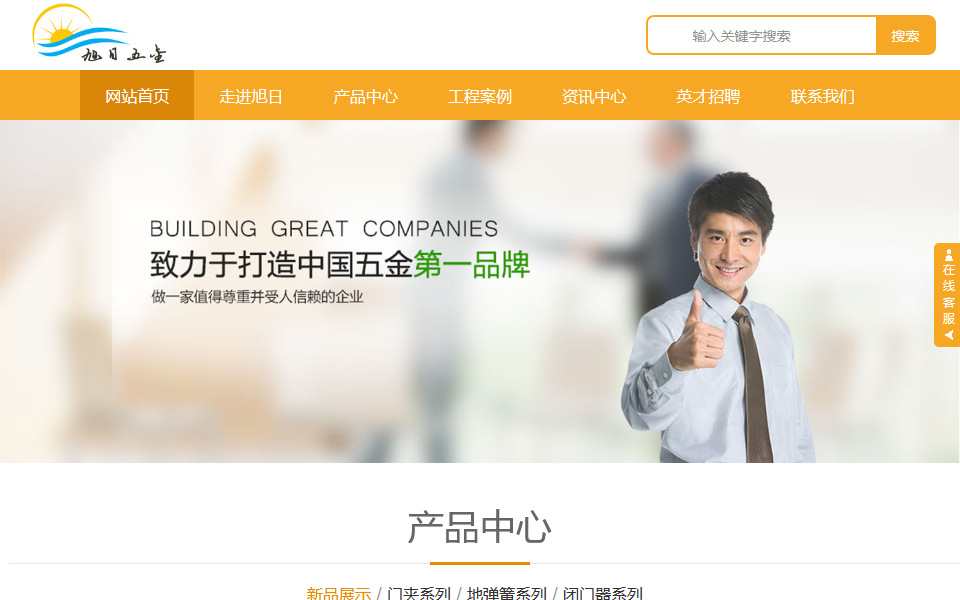960x600 pixels.
Task: Click the orange 搜索 search button
Action: (x=905, y=36)
